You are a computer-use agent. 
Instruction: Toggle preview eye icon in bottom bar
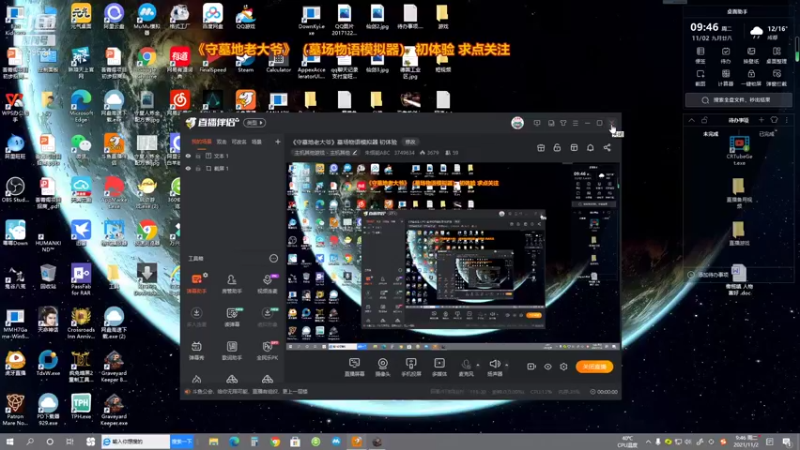tap(547, 366)
